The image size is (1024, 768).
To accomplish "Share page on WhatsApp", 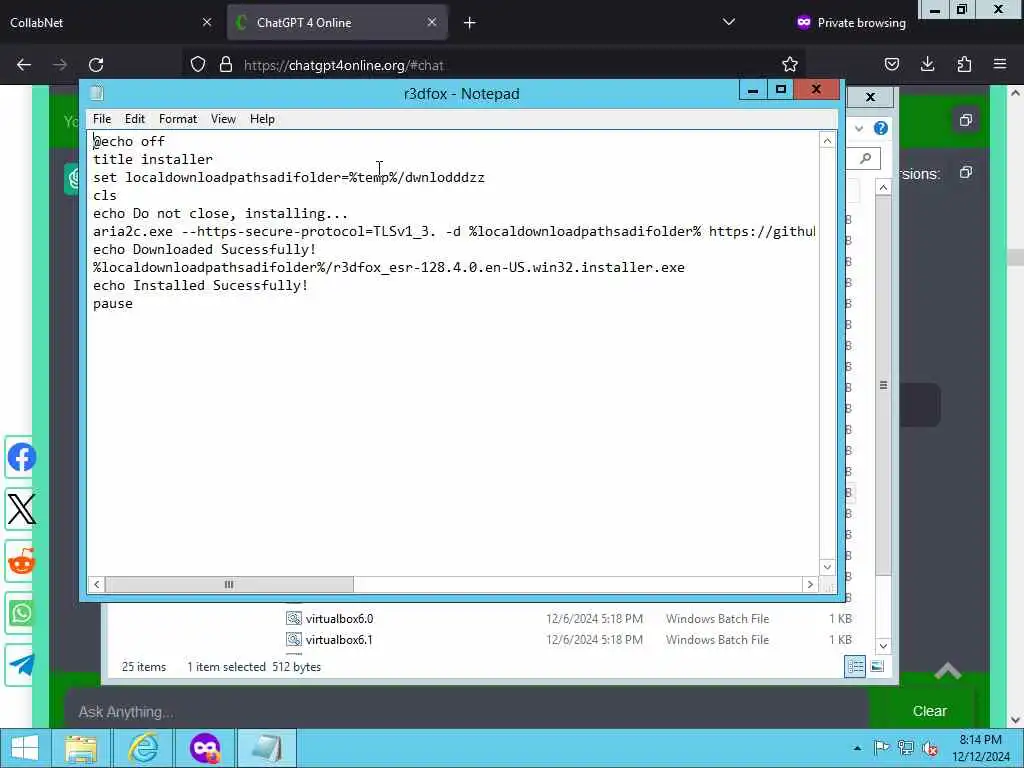I will pos(20,613).
